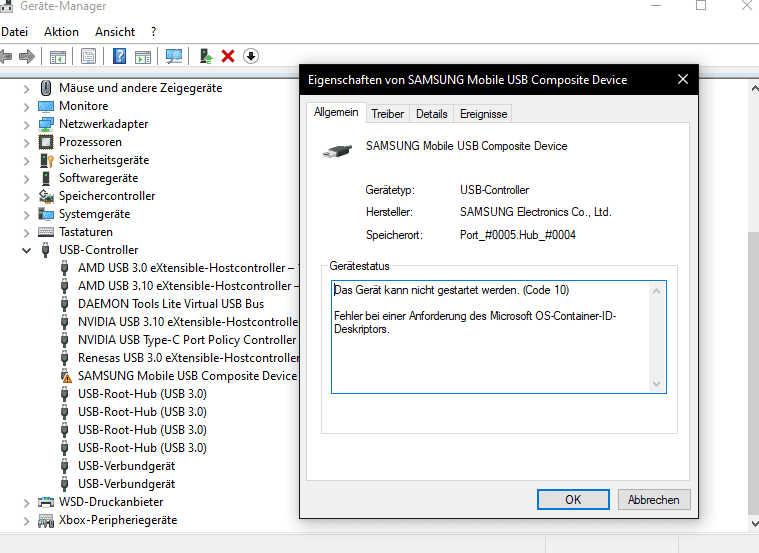759x553 pixels.
Task: Select AMD USB 3.0 eXtensible-Hostcontroller
Action: click(186, 268)
